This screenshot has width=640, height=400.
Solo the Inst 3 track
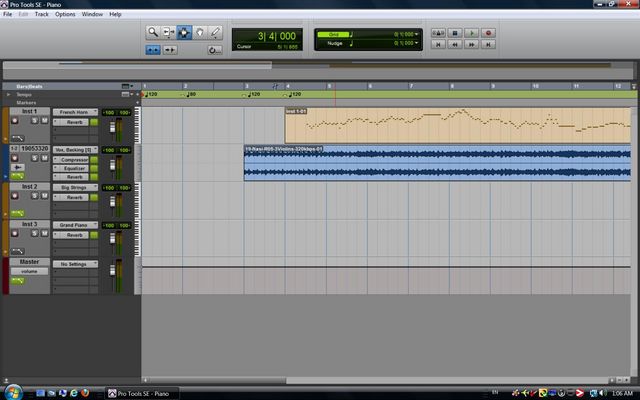[x=33, y=236]
